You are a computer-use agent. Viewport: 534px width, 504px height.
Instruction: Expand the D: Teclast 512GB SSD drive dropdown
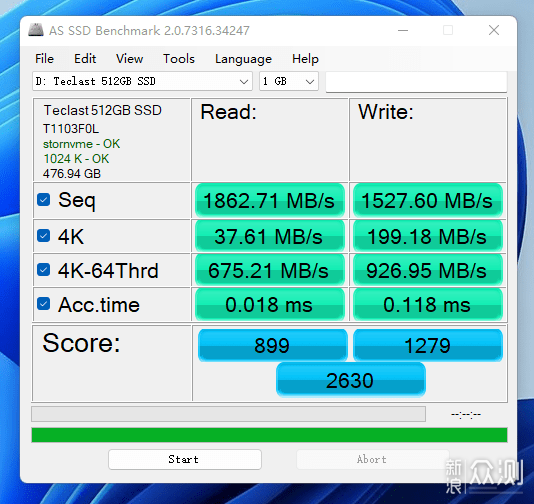[142, 81]
